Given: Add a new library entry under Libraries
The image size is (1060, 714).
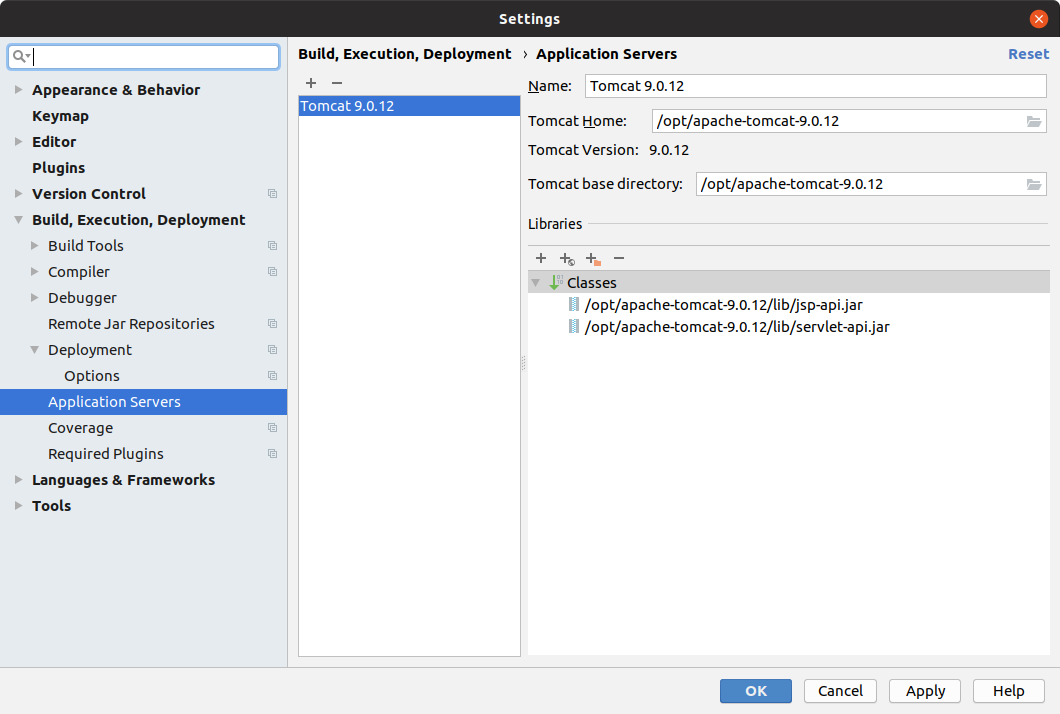Looking at the screenshot, I should click(541, 258).
